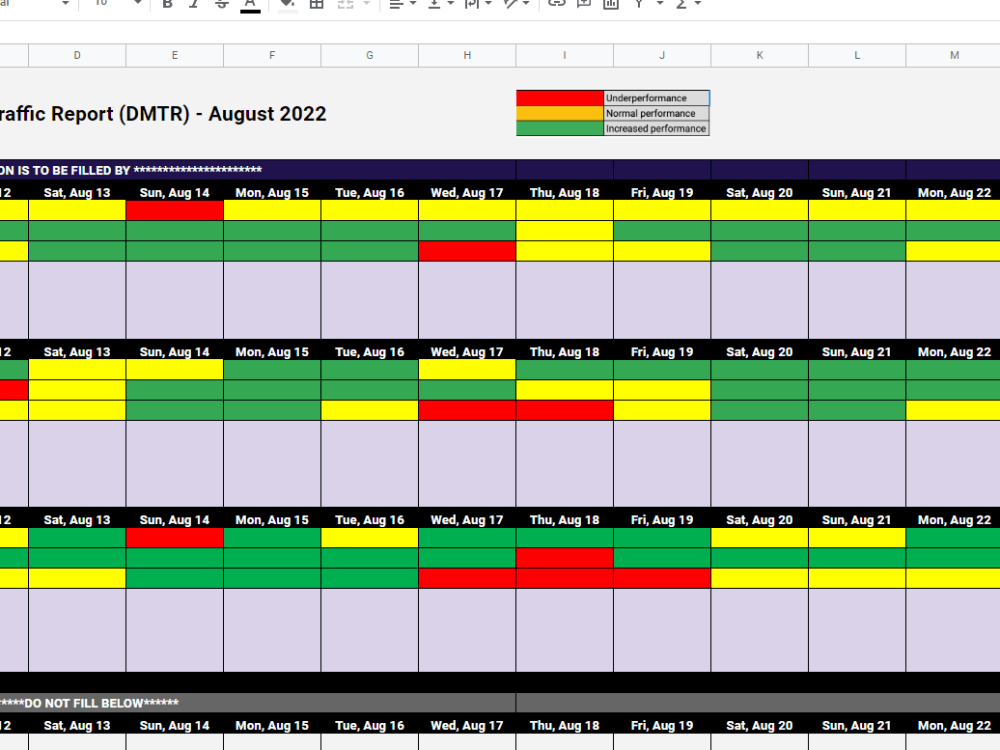This screenshot has width=1000, height=750.
Task: Select column M header
Action: (x=953, y=55)
